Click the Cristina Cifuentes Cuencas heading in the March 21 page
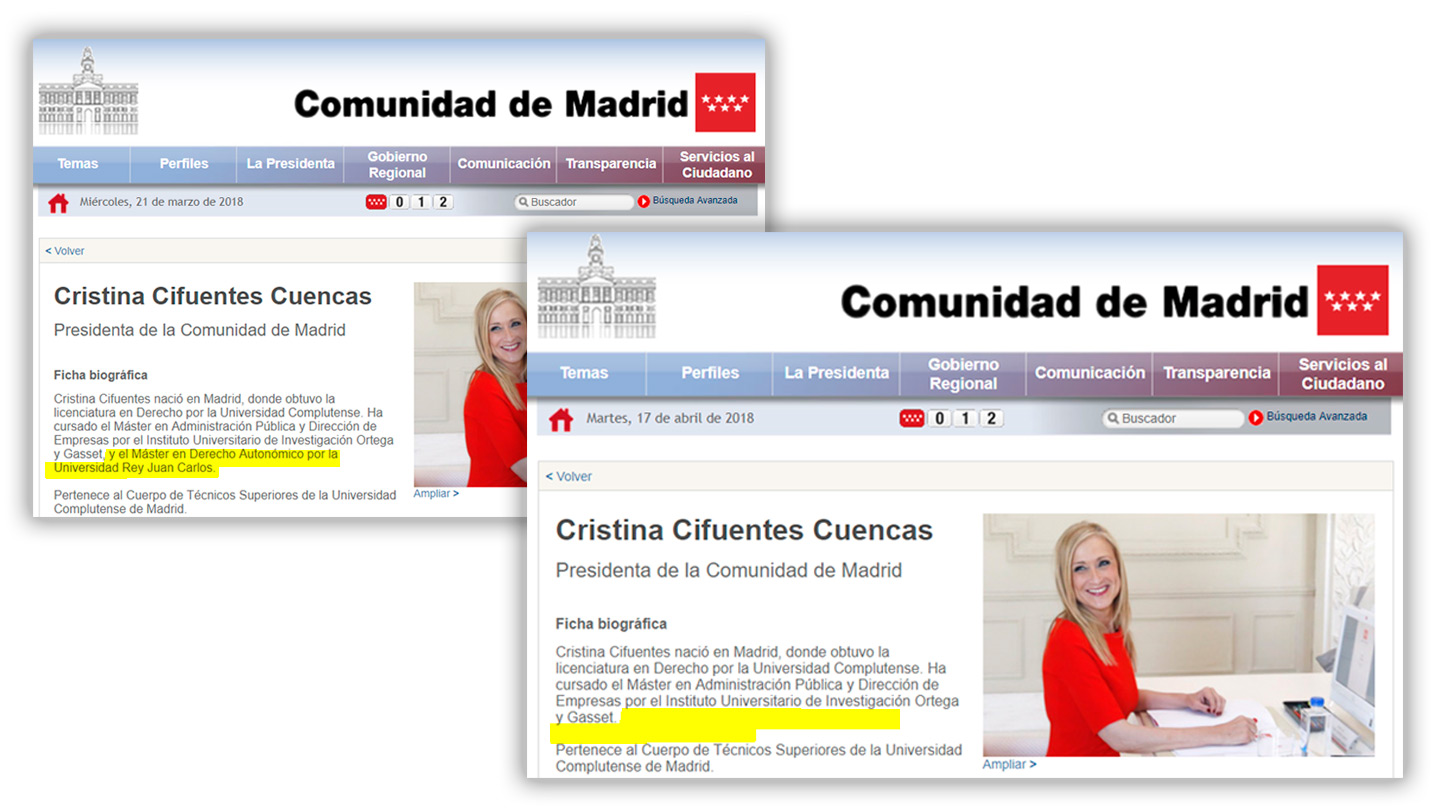Screen dimensions: 1440x808 tap(212, 296)
